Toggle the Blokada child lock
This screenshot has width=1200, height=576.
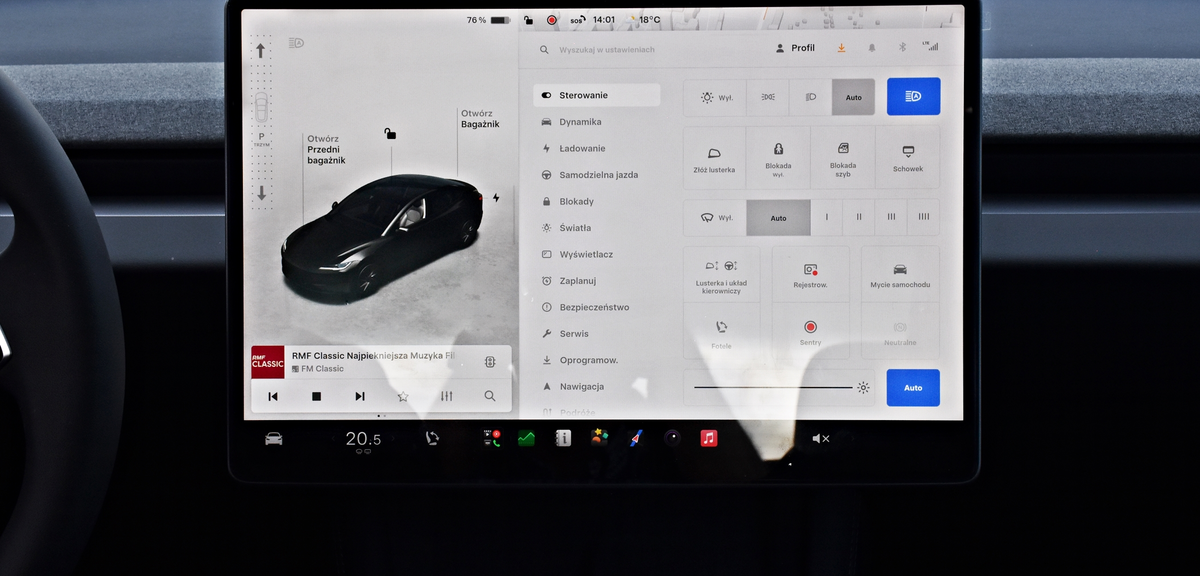tap(778, 158)
